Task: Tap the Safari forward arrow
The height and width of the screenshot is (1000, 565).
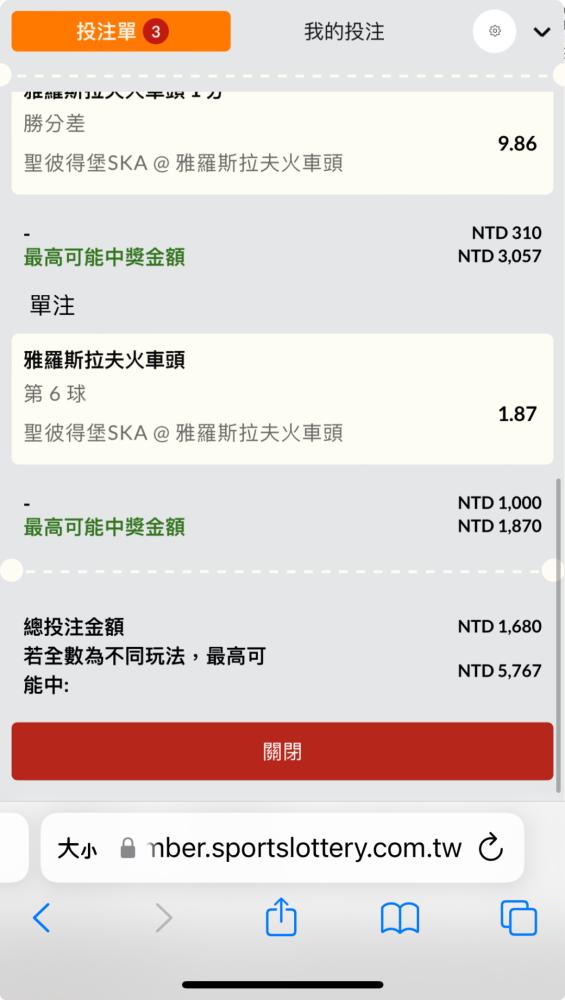Action: point(164,918)
